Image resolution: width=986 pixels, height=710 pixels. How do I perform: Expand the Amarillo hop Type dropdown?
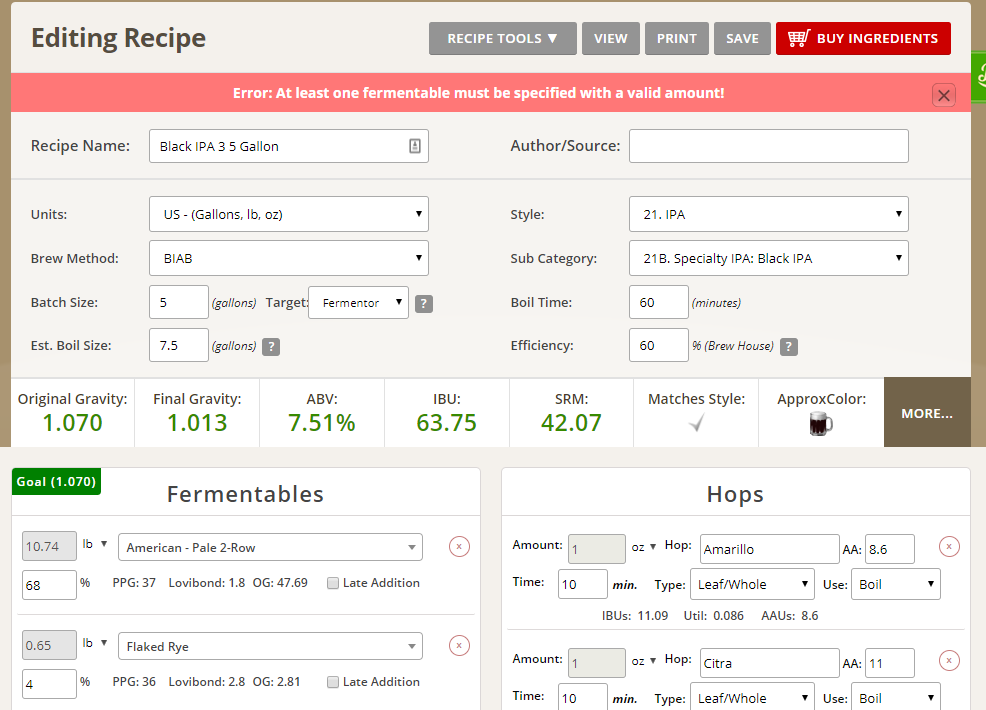coord(751,584)
